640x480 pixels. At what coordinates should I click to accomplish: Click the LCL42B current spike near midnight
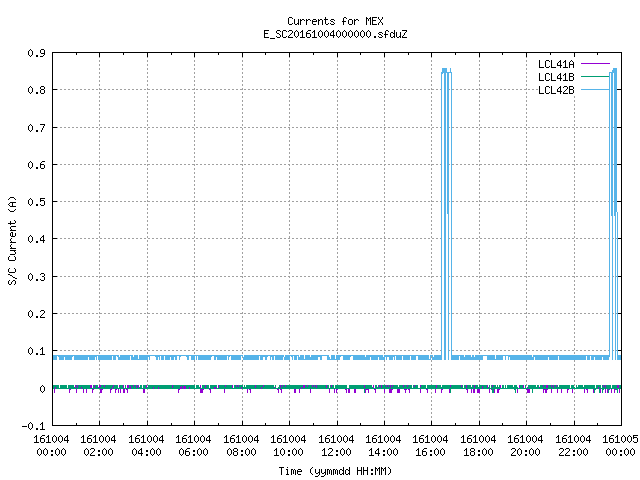tap(613, 214)
